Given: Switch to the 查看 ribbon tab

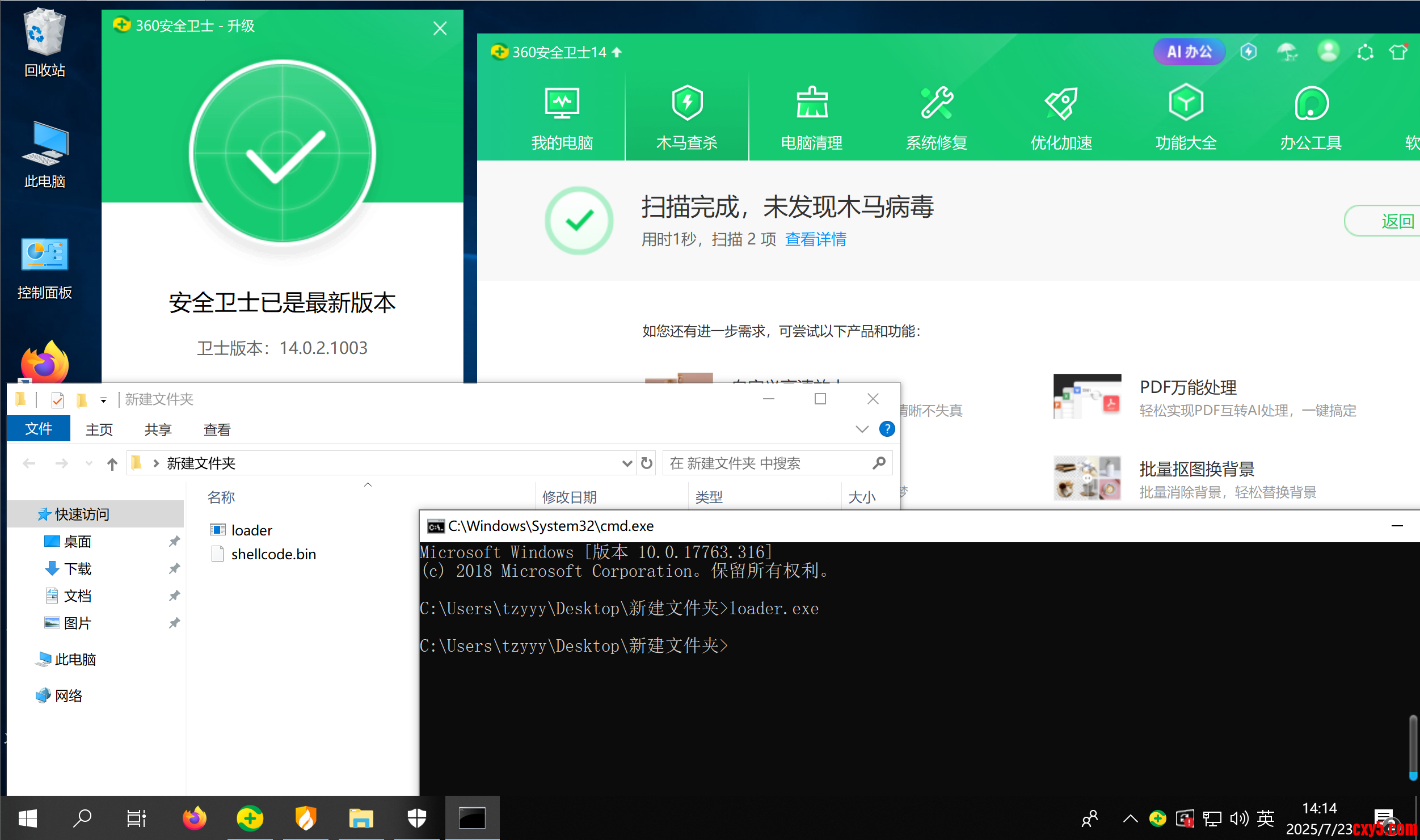Looking at the screenshot, I should tap(217, 430).
